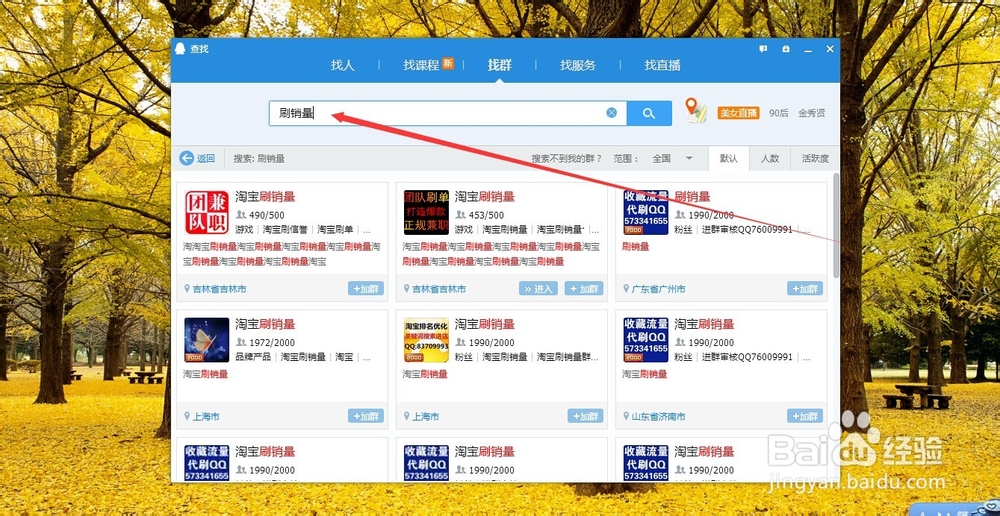Click 淘宝刷销量 title of the 1972/2000 group

pyautogui.click(x=265, y=324)
